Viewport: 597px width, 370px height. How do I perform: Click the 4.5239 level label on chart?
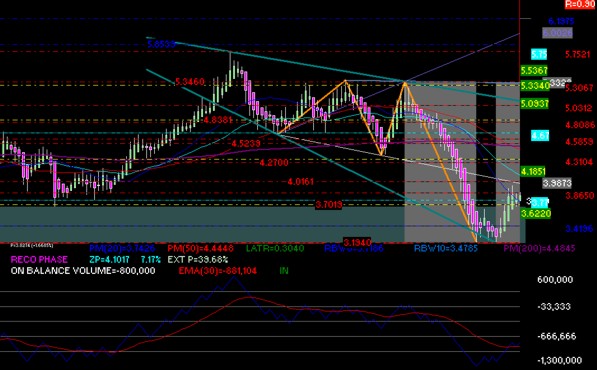[x=246, y=144]
